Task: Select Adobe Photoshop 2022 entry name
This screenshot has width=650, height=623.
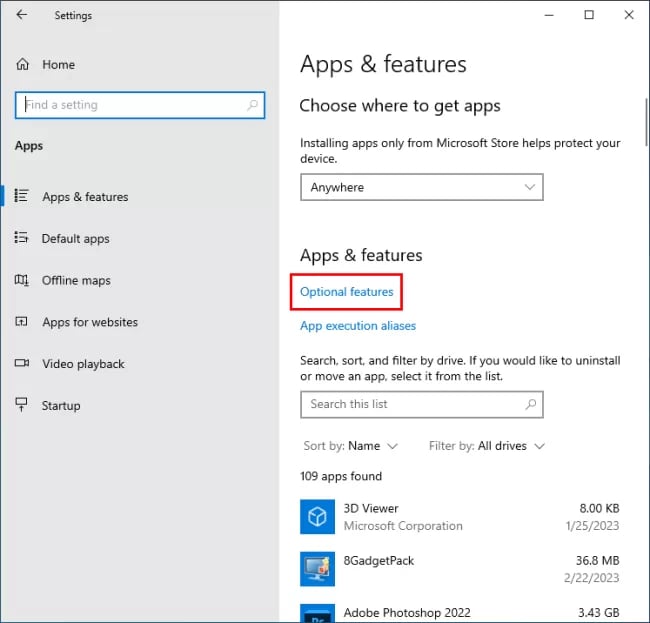Action: [x=407, y=612]
